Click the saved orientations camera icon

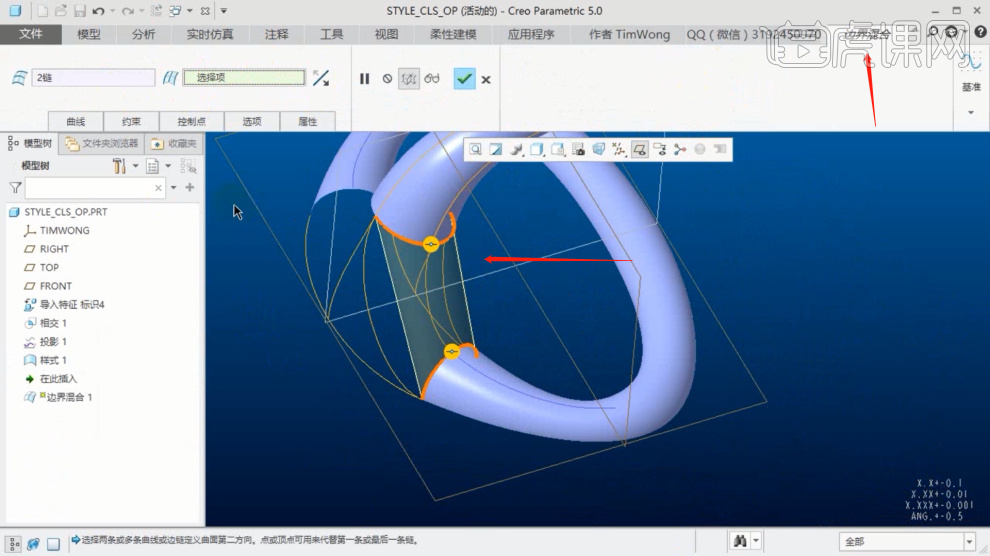tap(578, 150)
